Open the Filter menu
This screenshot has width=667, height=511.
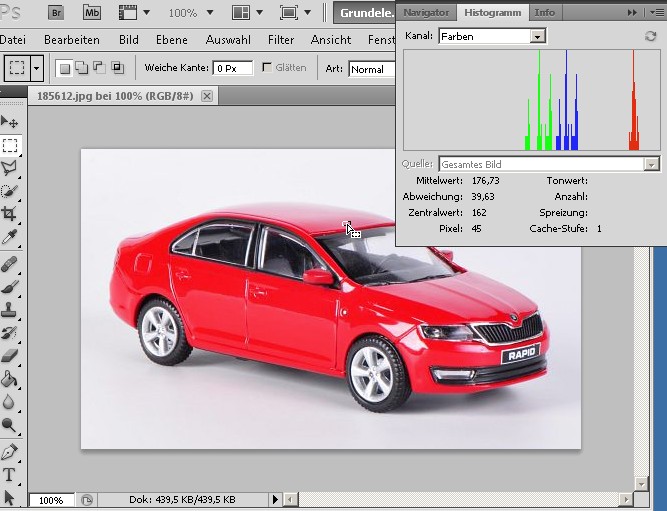[281, 40]
